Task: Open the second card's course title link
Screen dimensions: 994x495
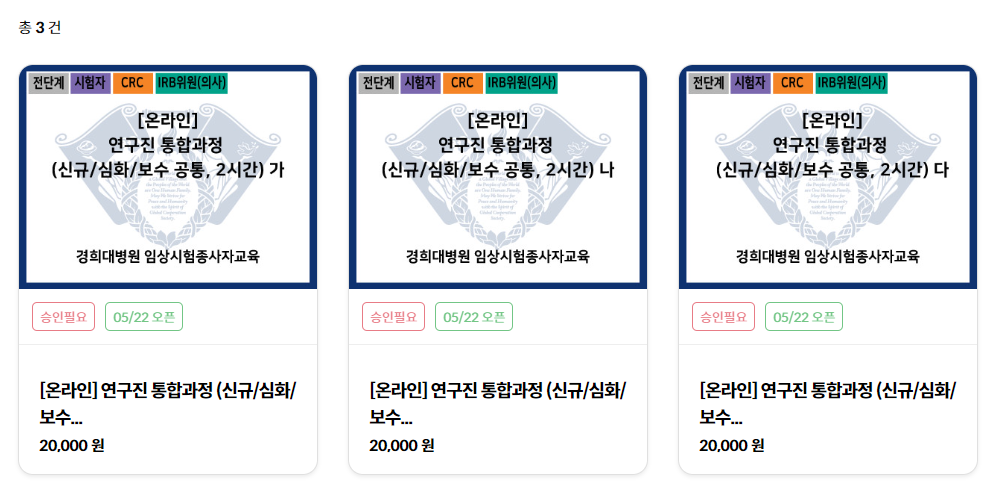Action: (498, 403)
